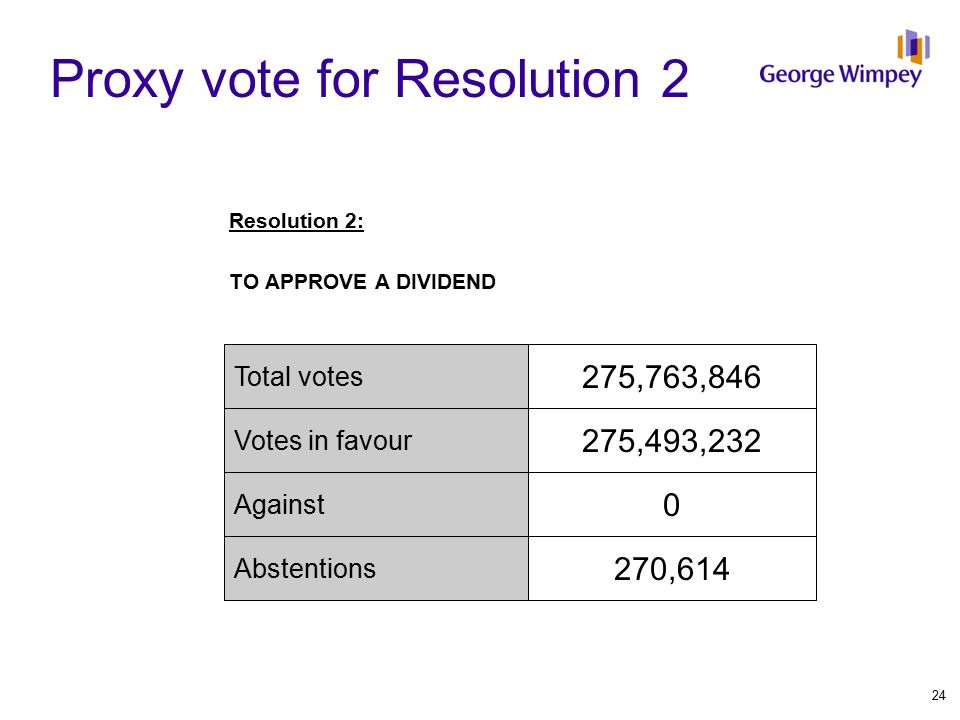This screenshot has width=960, height=720.
Task: Select the slide title Proxy vote for Resolution 2
Action: 370,79
